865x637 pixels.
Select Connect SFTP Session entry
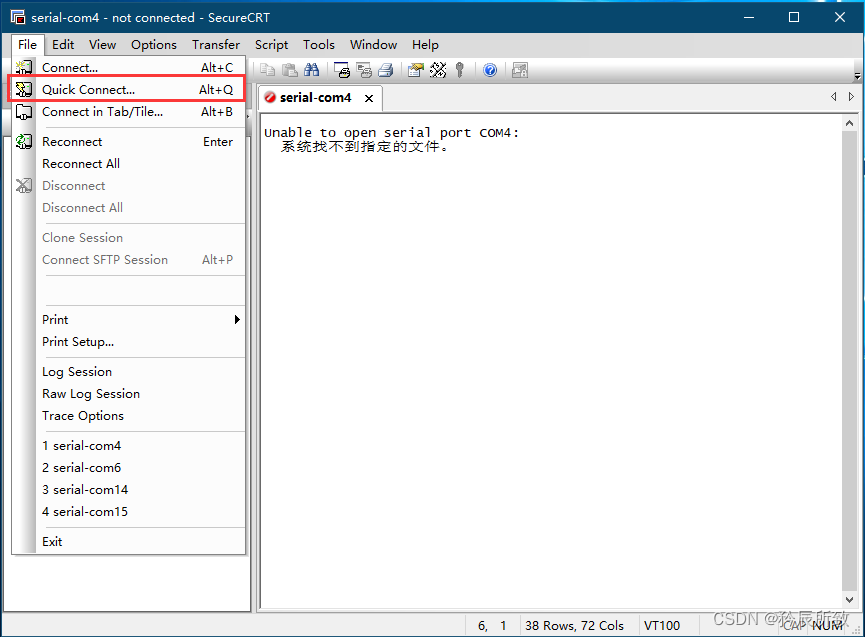pos(128,260)
